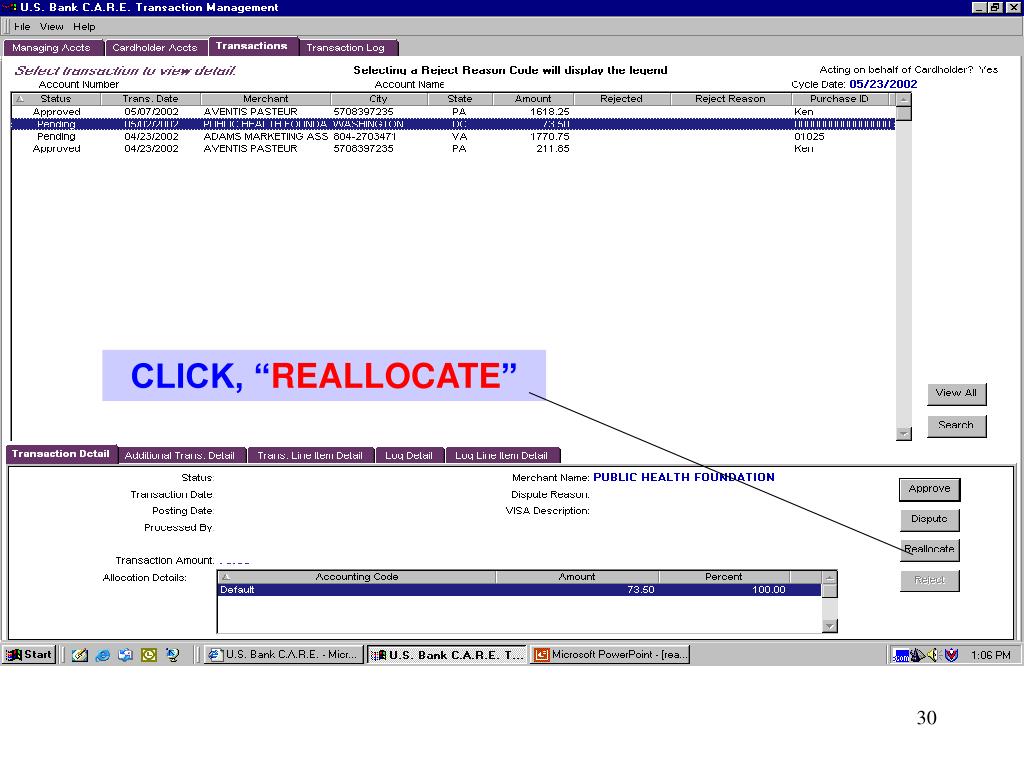Screen dimensions: 1024x768
Task: Select the Transactions tab
Action: coord(252,46)
